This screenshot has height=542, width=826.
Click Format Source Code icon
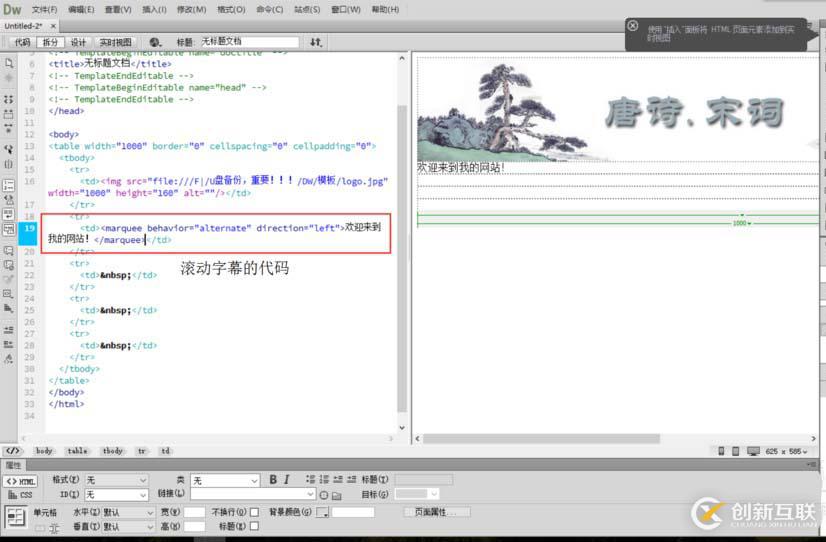[x=9, y=359]
